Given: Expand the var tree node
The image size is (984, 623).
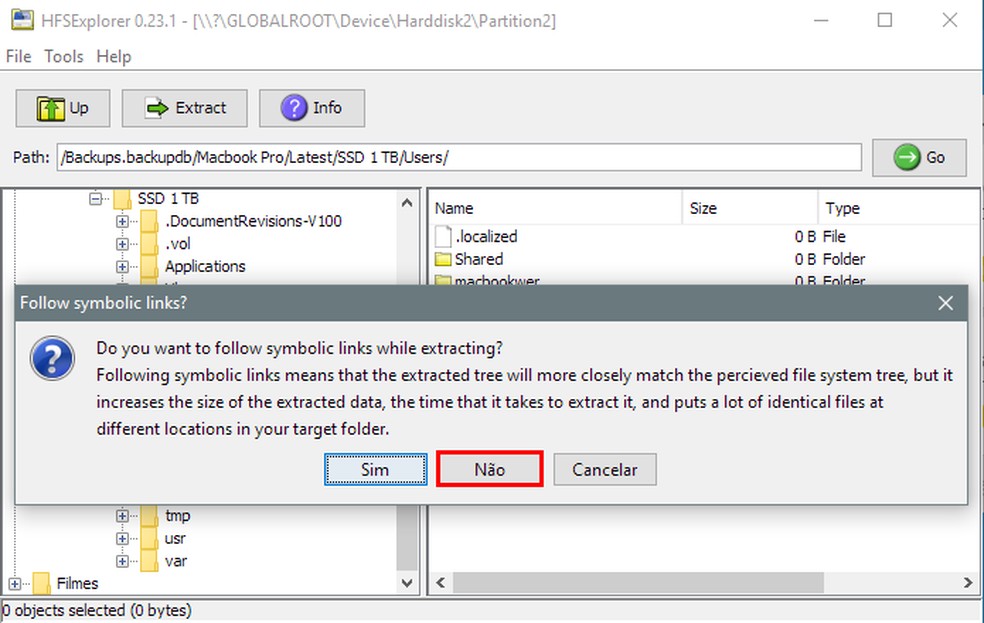Looking at the screenshot, I should coord(122,561).
